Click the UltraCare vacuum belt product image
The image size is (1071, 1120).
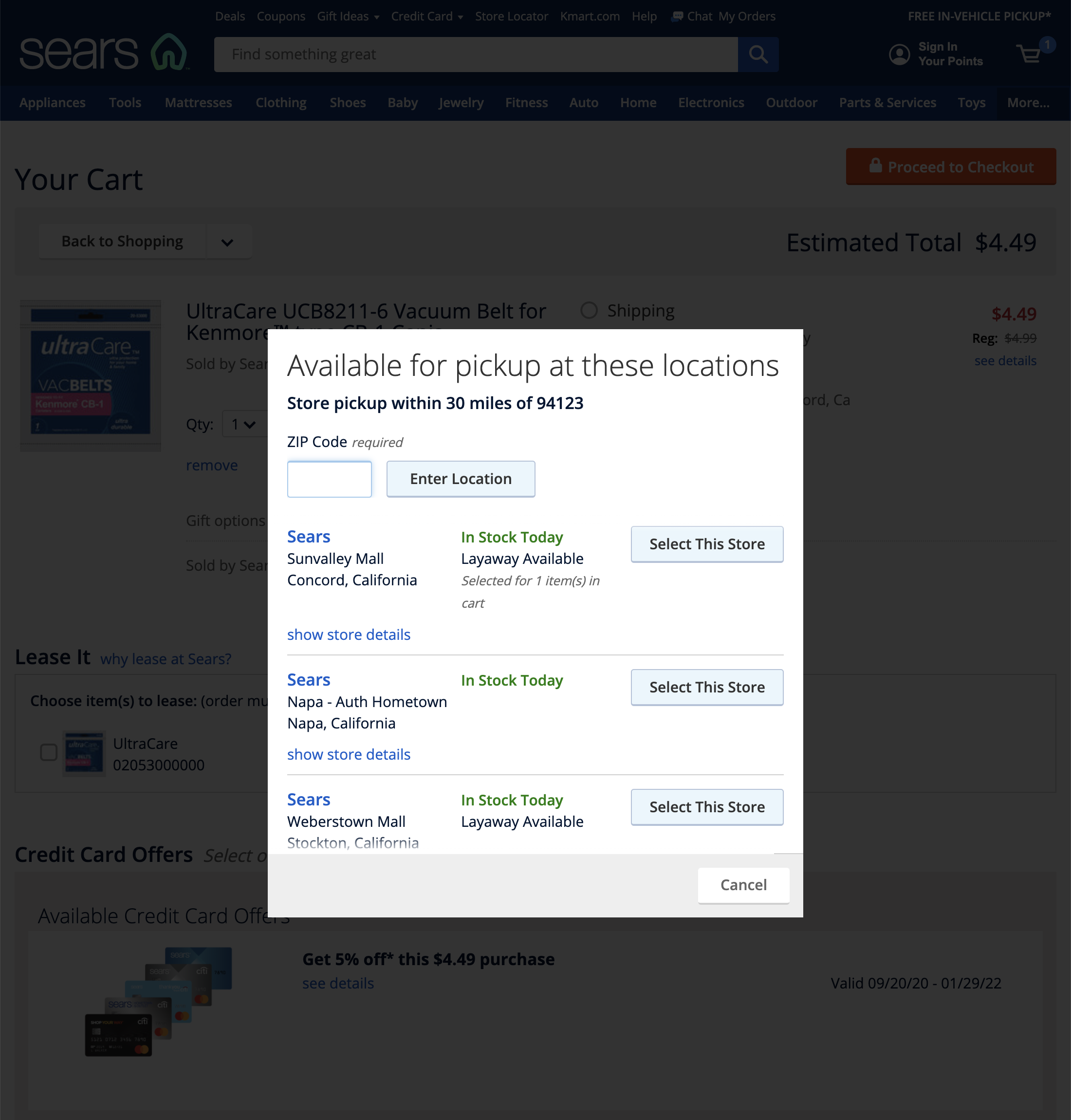(90, 376)
